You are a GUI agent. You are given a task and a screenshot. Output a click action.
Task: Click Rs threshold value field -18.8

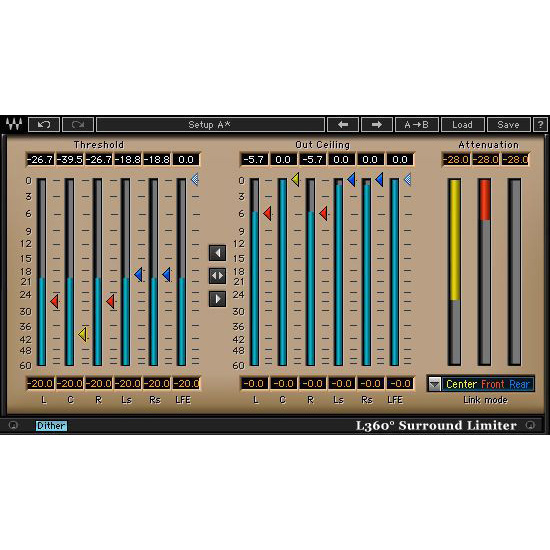pyautogui.click(x=157, y=160)
